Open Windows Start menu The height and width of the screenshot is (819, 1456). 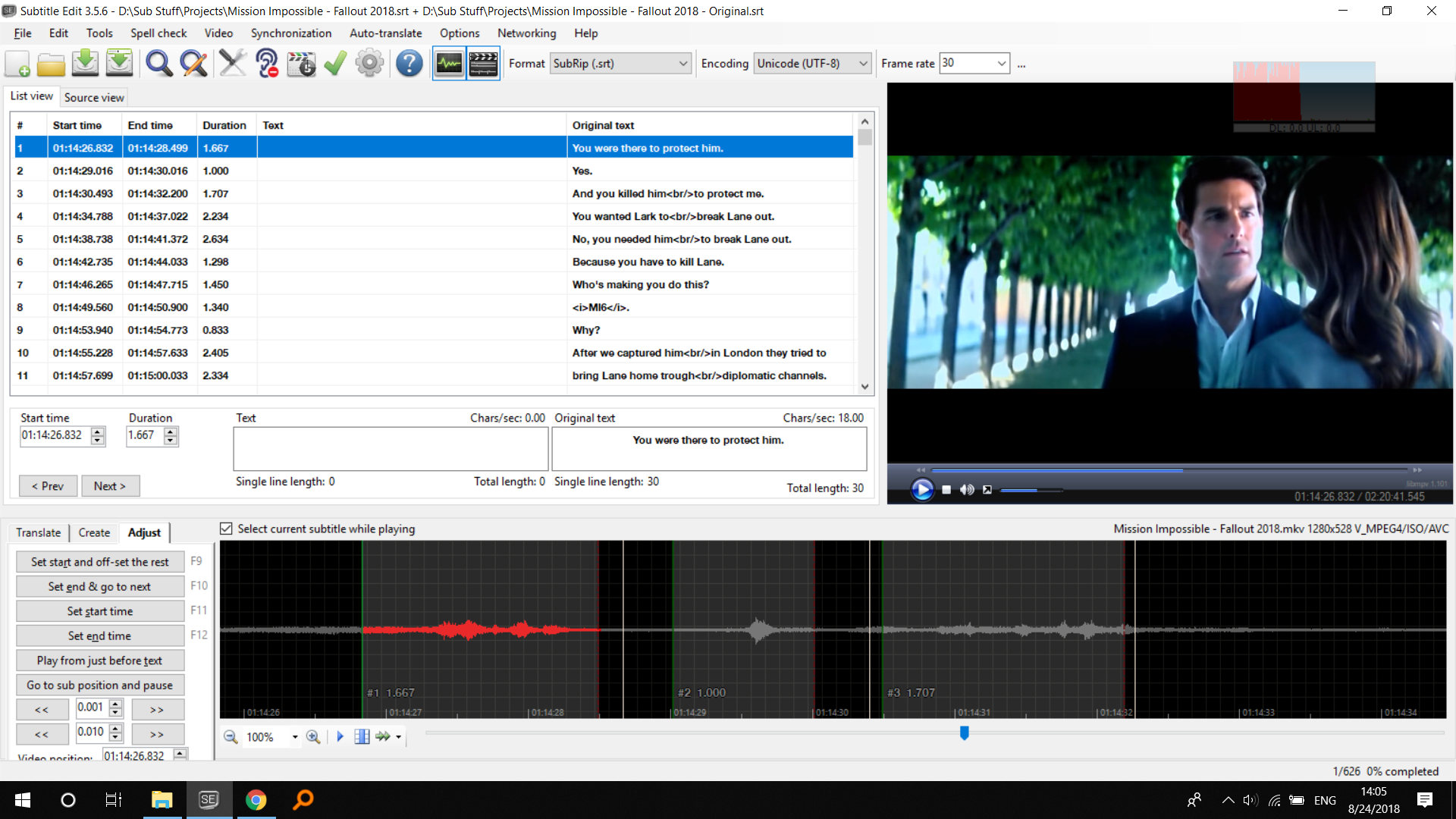pos(23,800)
